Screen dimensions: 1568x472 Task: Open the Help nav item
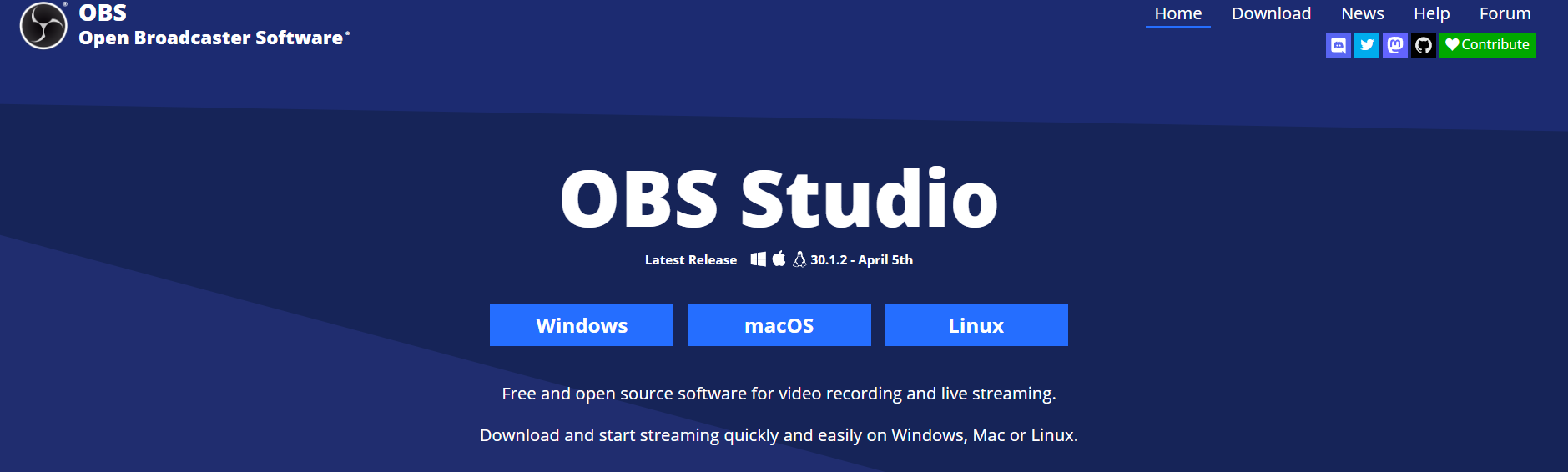[x=1432, y=13]
